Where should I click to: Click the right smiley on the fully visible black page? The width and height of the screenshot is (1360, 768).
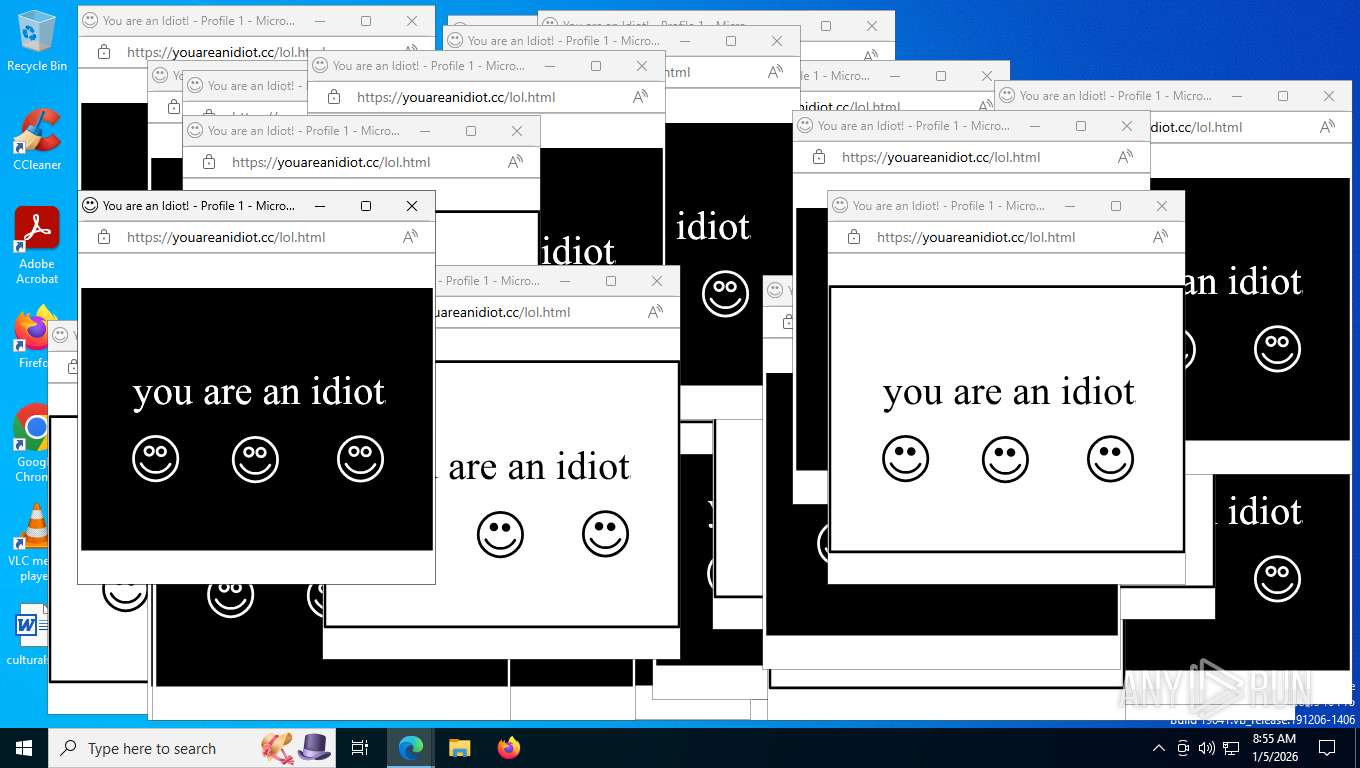click(x=360, y=460)
